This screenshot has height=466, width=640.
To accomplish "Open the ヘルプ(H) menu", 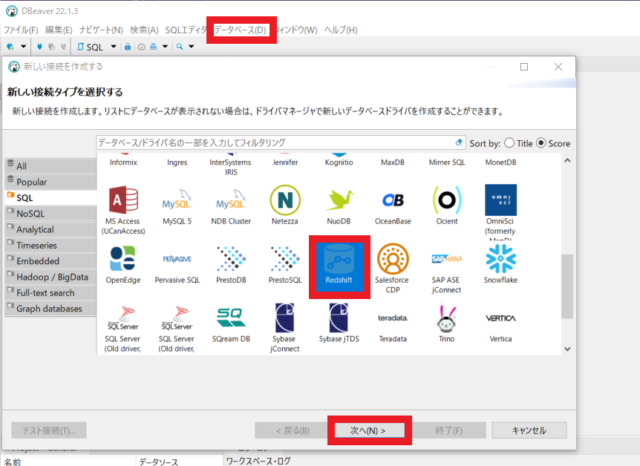I will coord(341,30).
